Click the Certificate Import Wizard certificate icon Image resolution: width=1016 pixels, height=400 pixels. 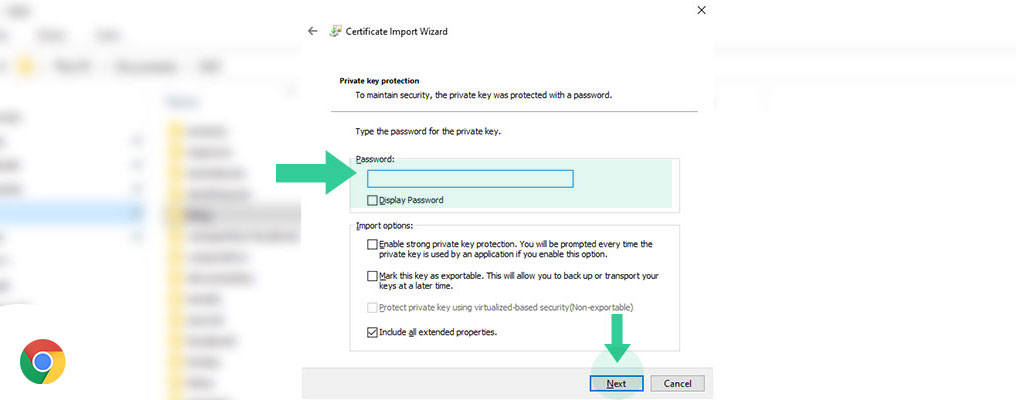pyautogui.click(x=335, y=30)
